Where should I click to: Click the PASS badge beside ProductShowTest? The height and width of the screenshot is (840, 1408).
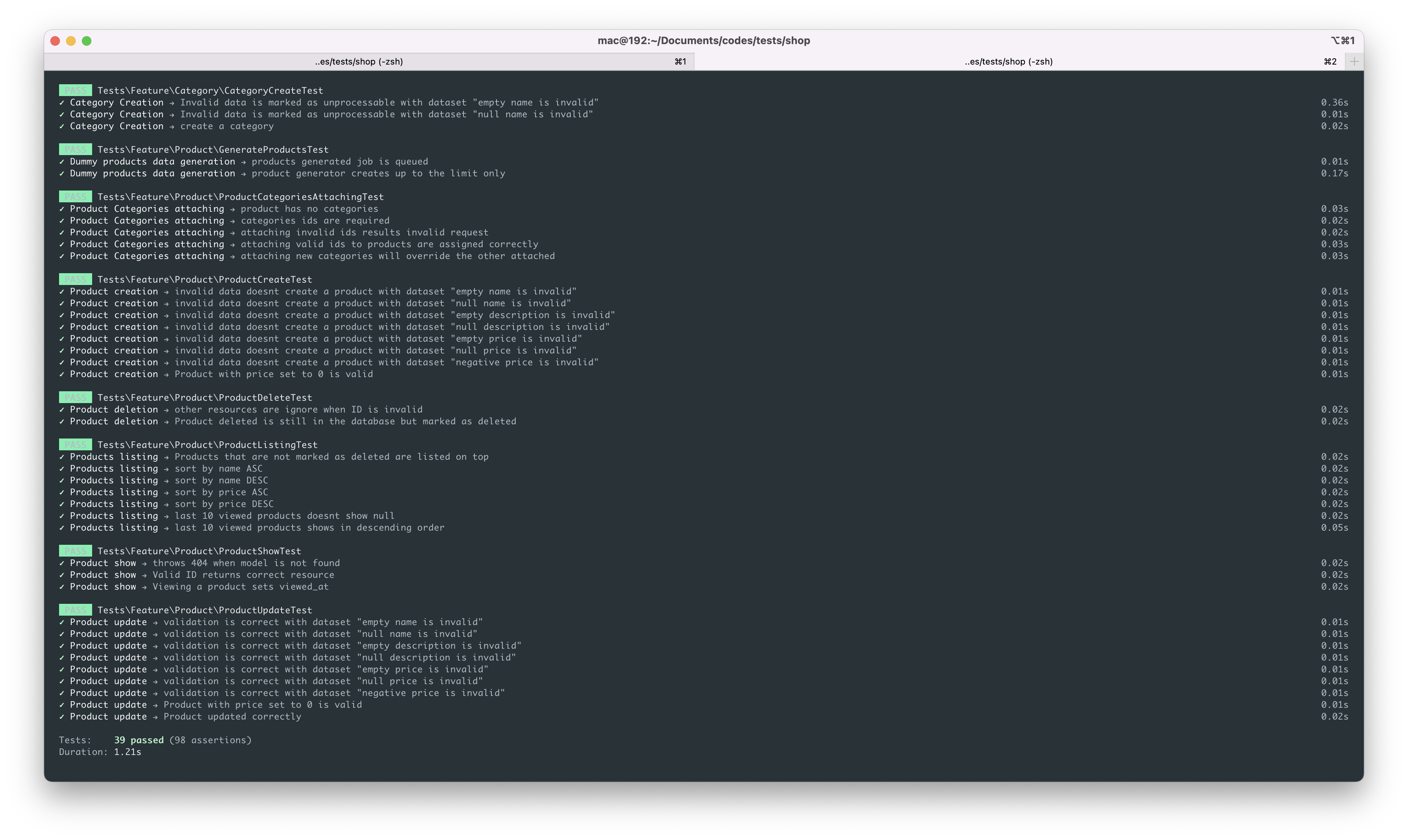pos(75,551)
